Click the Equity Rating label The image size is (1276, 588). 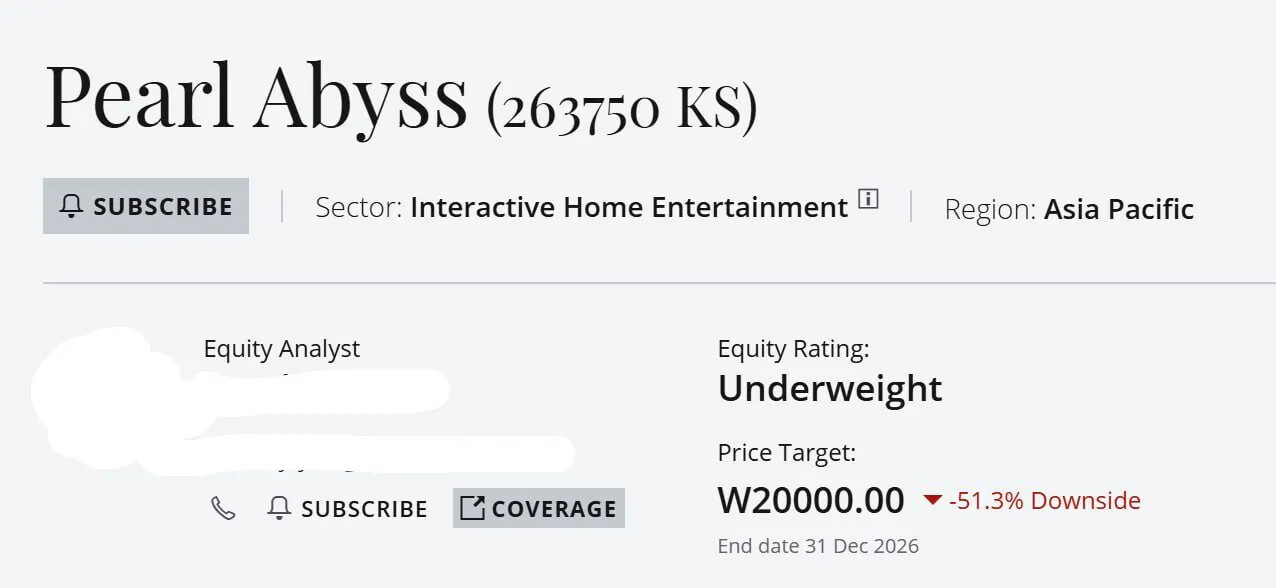(x=794, y=349)
